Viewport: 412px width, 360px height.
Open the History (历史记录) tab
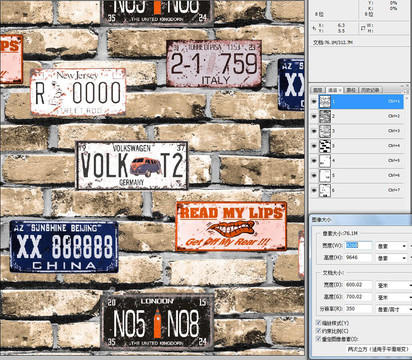pyautogui.click(x=370, y=90)
